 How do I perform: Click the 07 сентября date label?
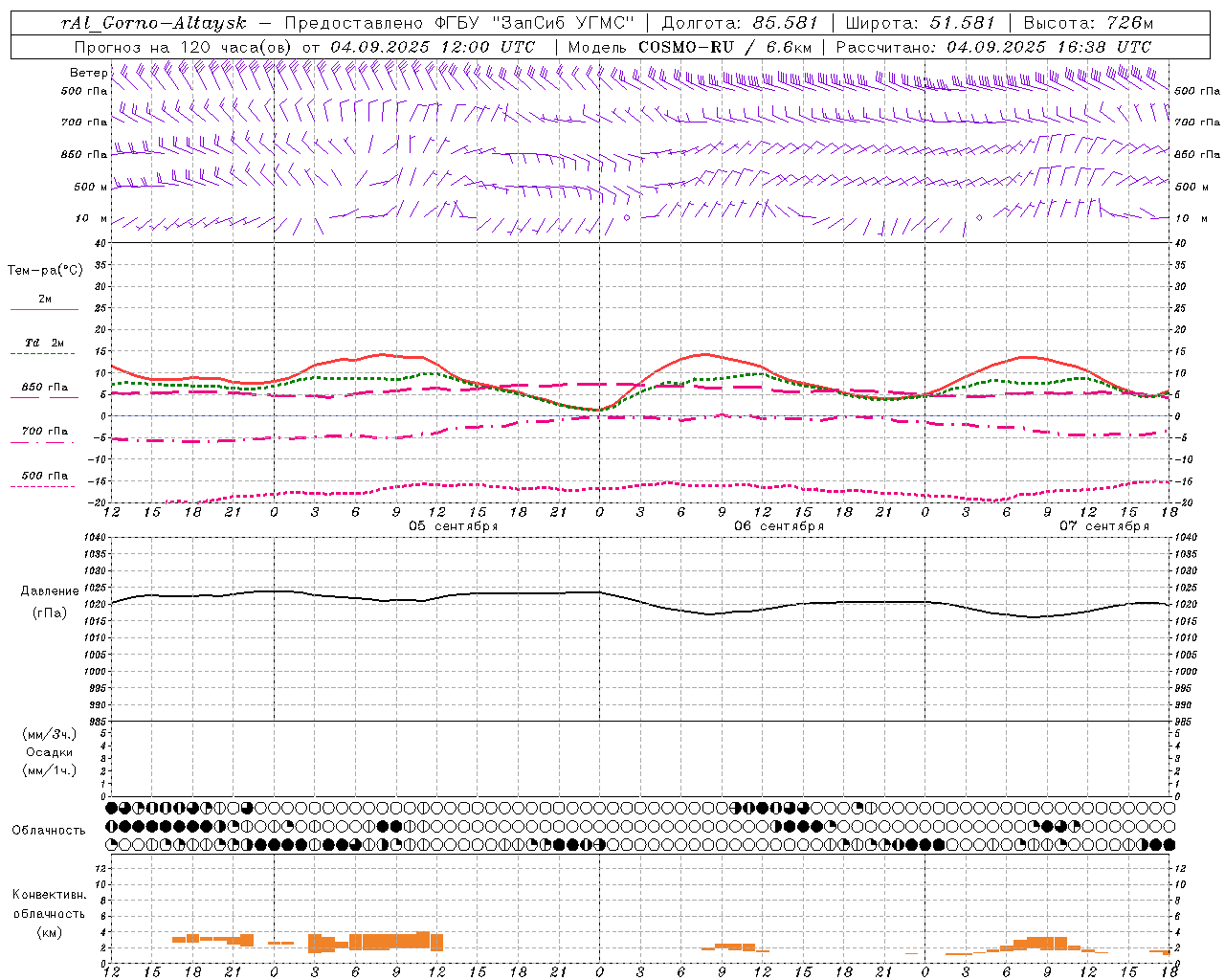coord(1104,526)
